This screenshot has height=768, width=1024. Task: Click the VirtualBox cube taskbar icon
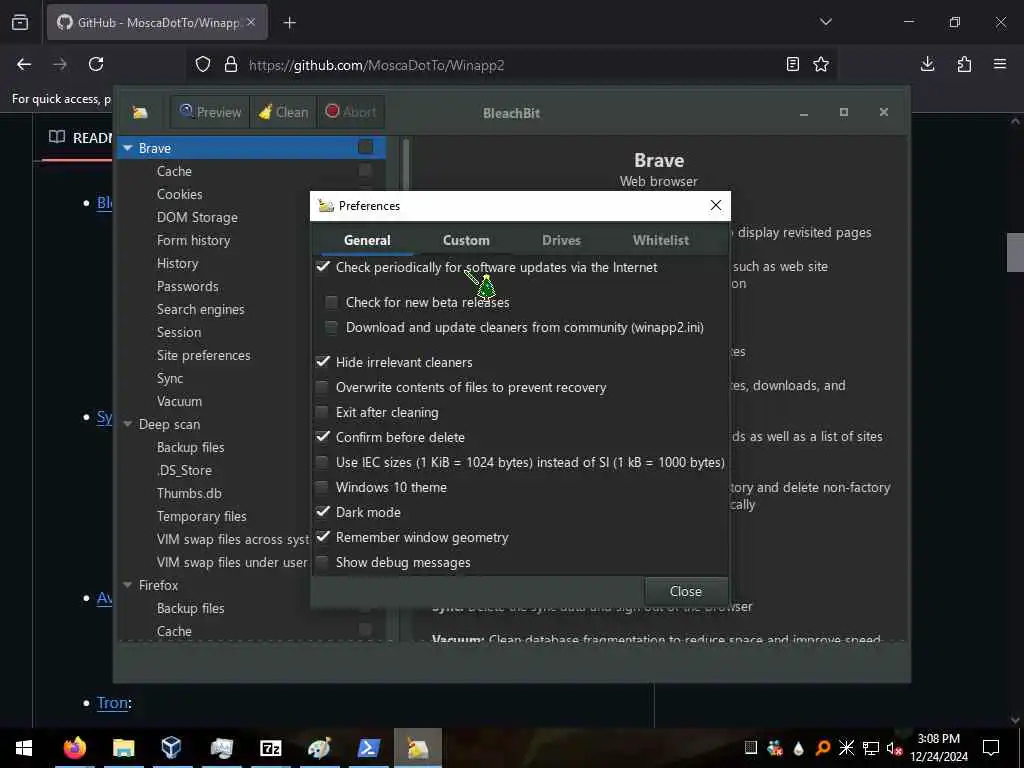pos(171,748)
